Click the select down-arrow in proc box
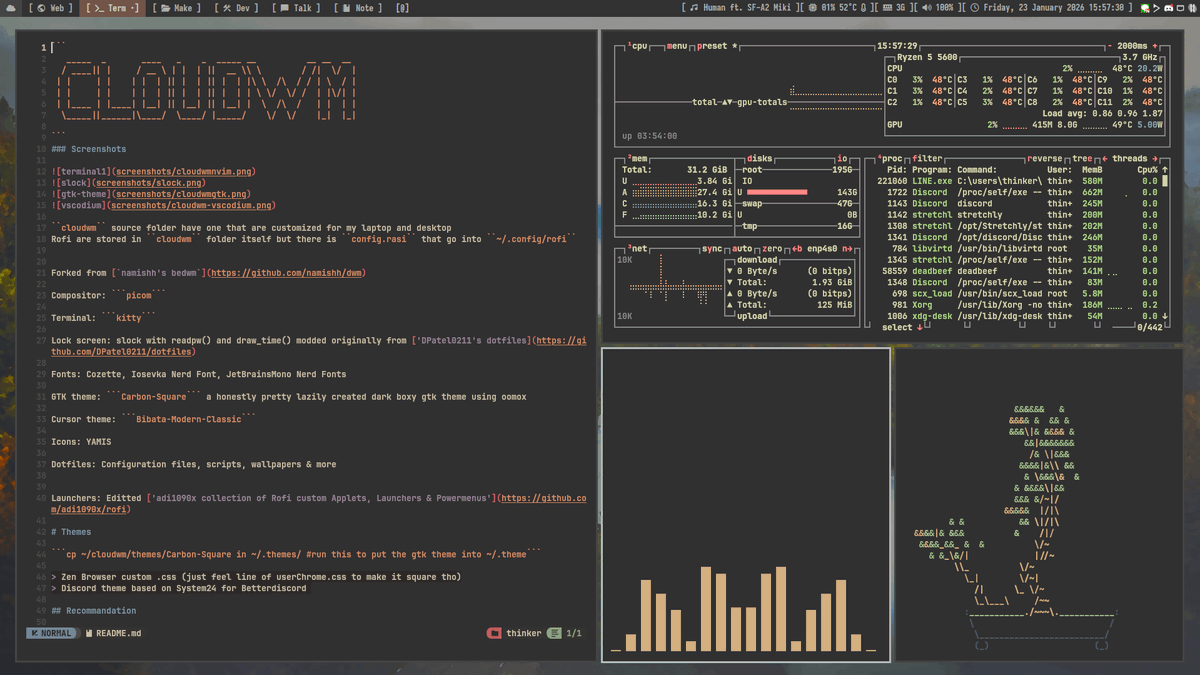The image size is (1200, 675). coord(919,327)
